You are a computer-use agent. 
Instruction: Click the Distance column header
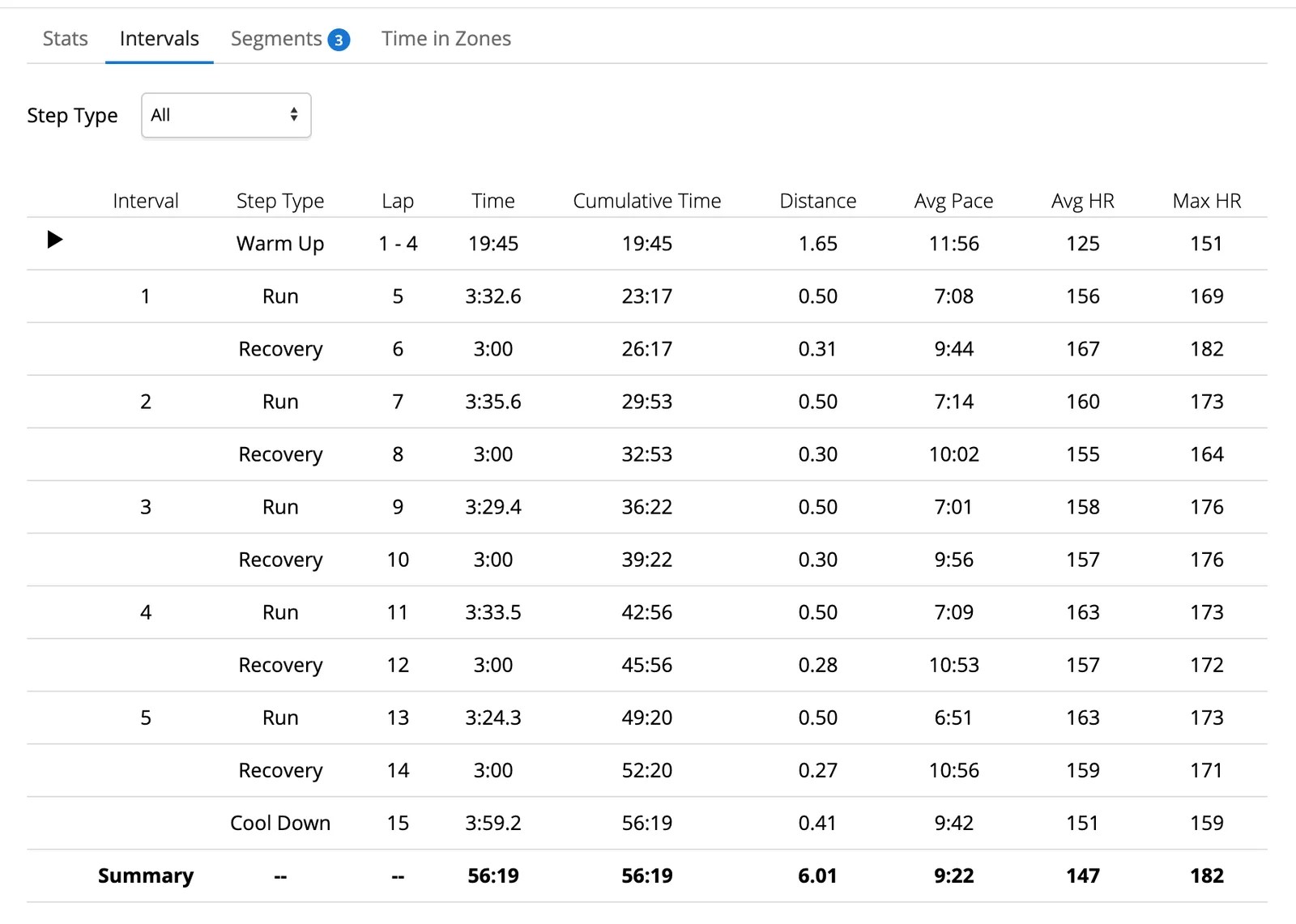[x=818, y=201]
